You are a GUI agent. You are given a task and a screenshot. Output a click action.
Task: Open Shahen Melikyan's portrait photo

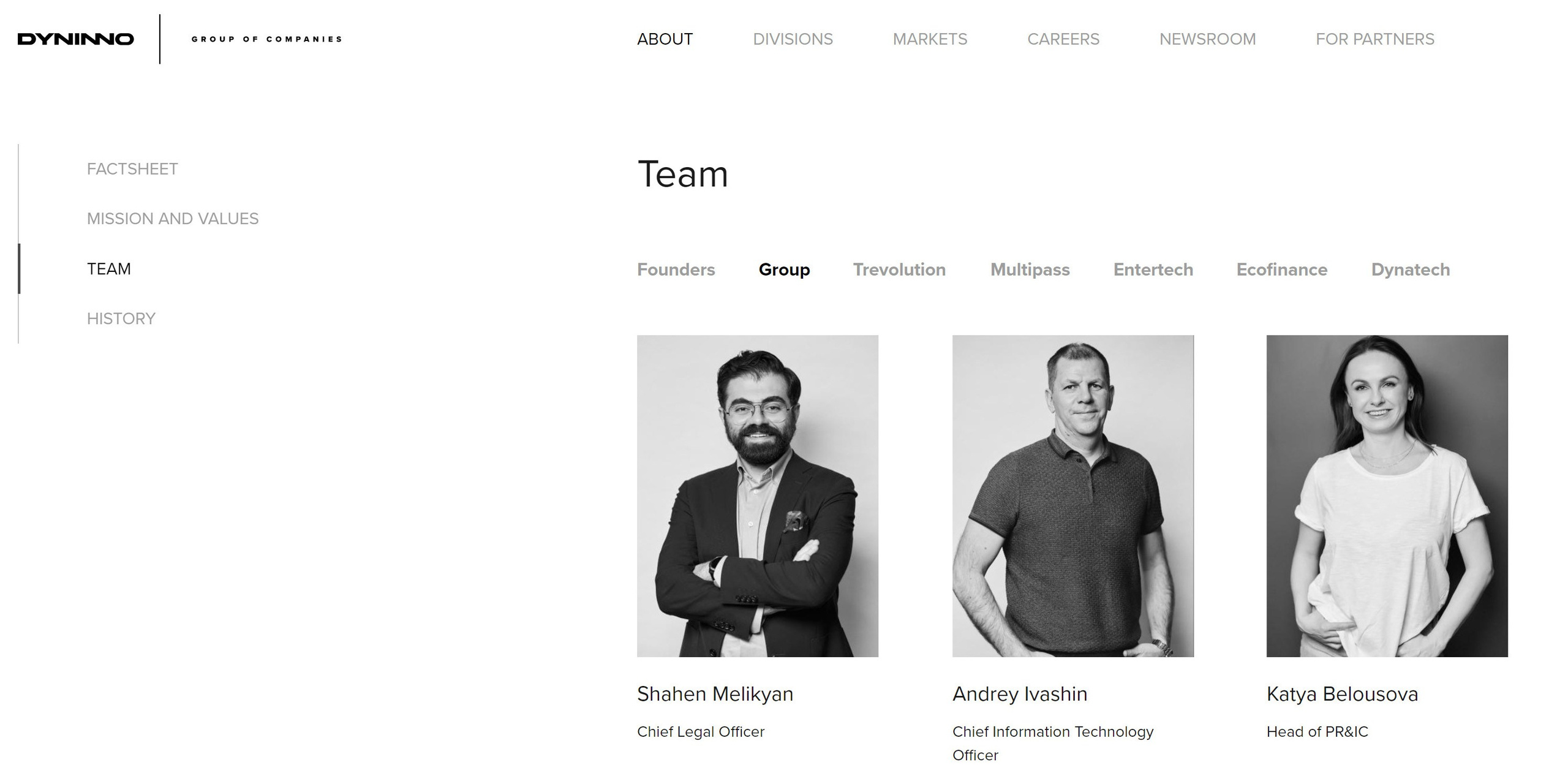pyautogui.click(x=758, y=496)
